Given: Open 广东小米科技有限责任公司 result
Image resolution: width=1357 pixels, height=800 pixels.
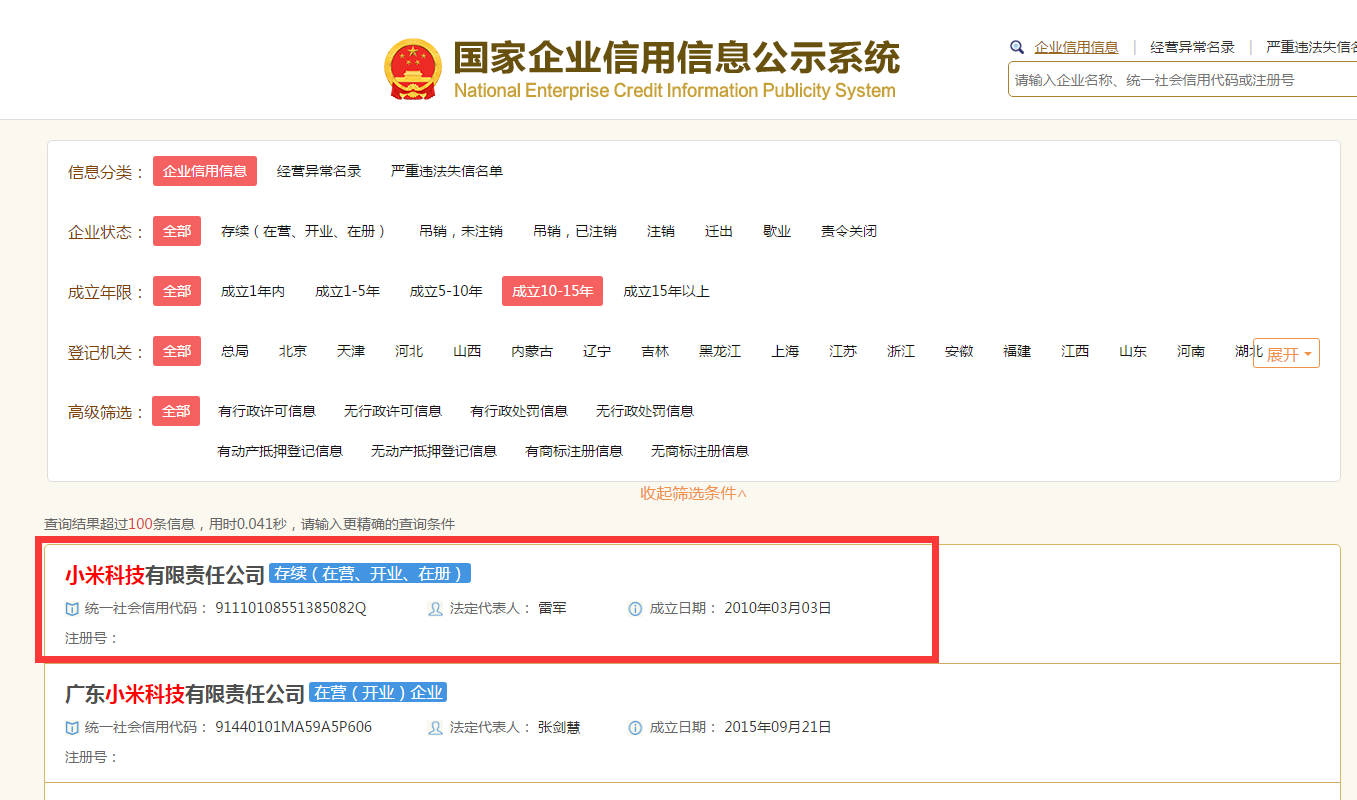Looking at the screenshot, I should click(x=185, y=694).
